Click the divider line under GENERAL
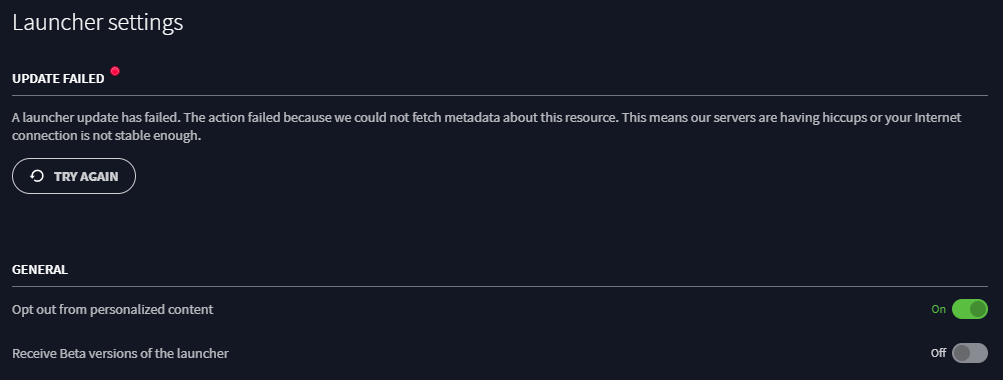This screenshot has width=1003, height=380. [500, 286]
